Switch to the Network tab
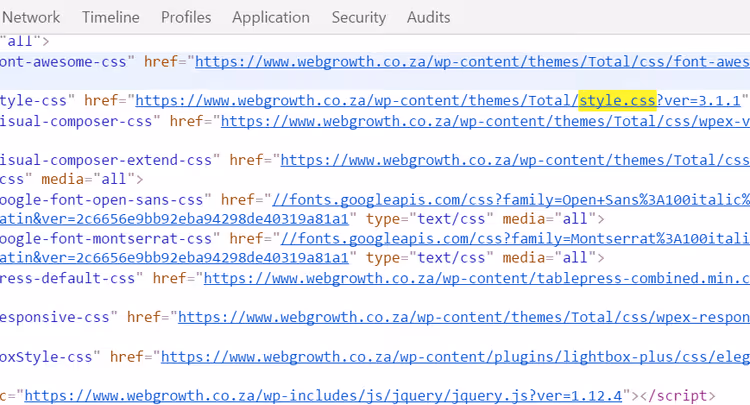This screenshot has height=405, width=750. click(x=31, y=17)
